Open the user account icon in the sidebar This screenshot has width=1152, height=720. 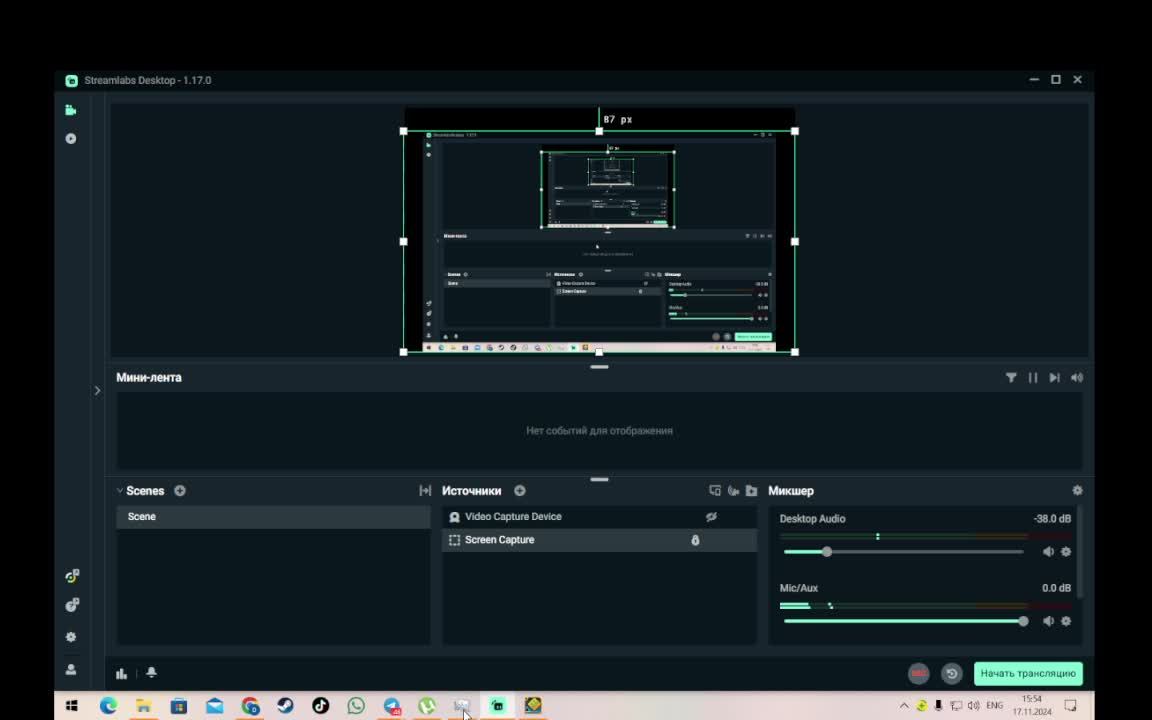pyautogui.click(x=71, y=669)
